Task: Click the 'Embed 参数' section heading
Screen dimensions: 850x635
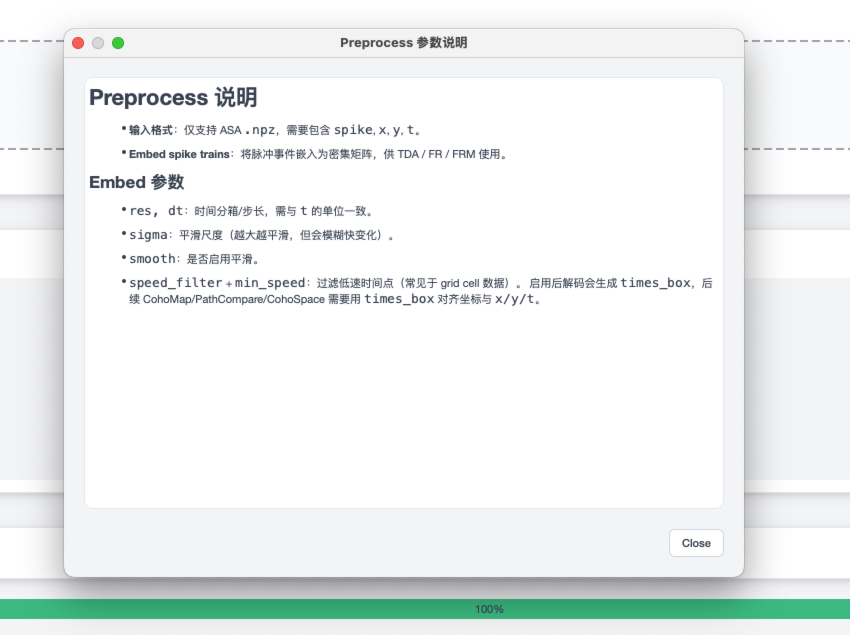Action: pos(136,183)
